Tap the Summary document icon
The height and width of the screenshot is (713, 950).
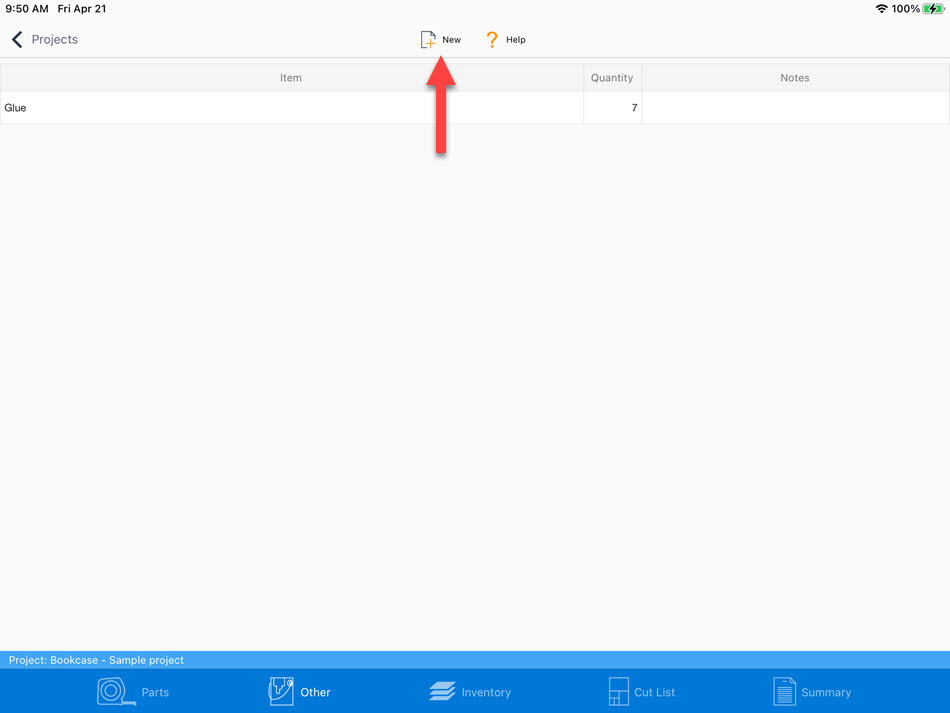[x=784, y=692]
